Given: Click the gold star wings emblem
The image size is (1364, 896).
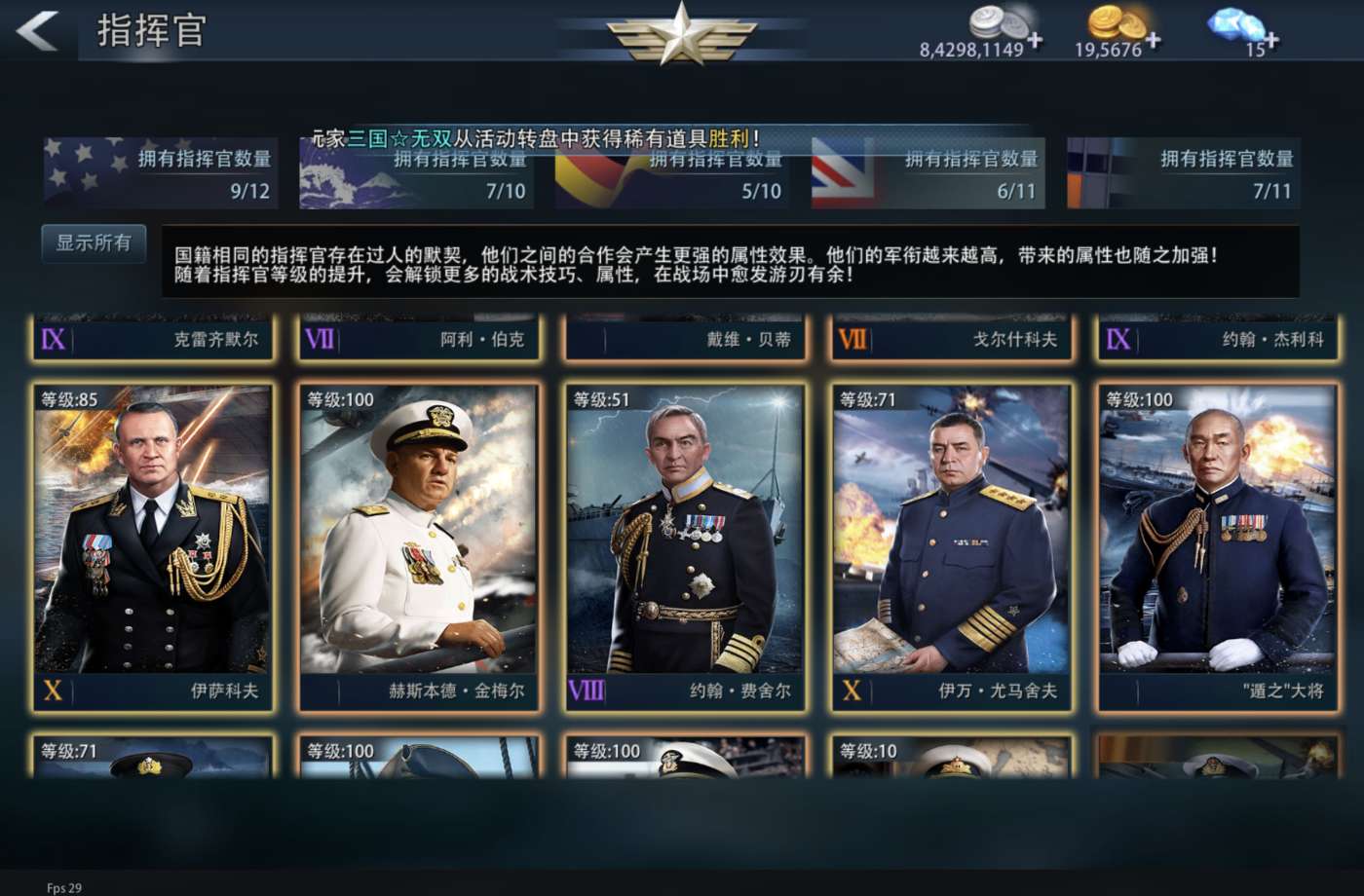Looking at the screenshot, I should pos(681,34).
